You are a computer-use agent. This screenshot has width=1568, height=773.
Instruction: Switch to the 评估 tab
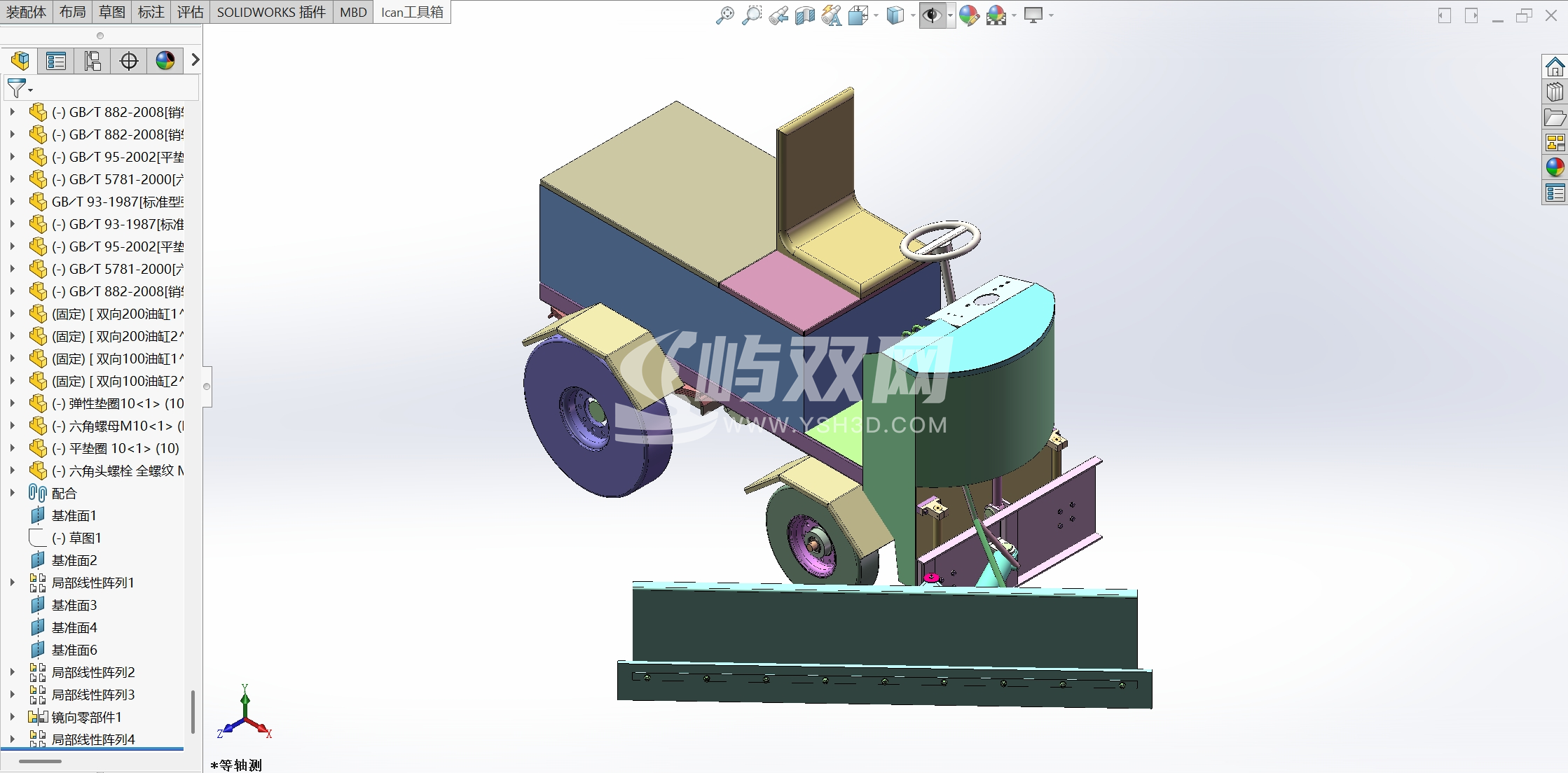pos(190,12)
